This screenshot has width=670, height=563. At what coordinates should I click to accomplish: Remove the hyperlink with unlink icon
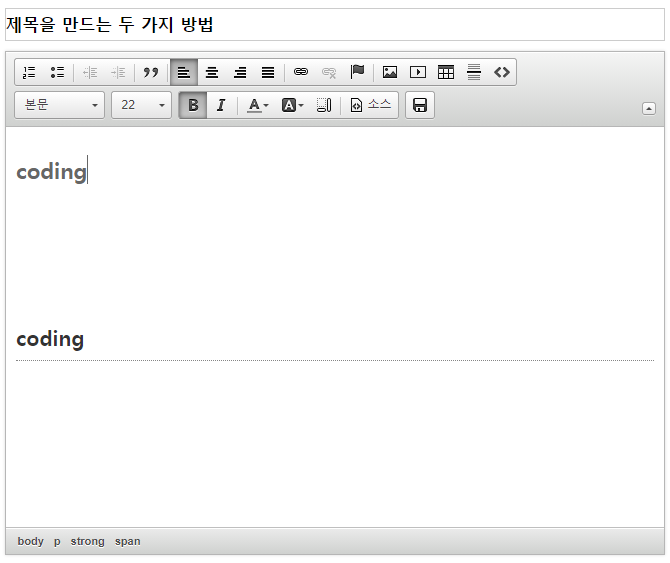(x=329, y=72)
